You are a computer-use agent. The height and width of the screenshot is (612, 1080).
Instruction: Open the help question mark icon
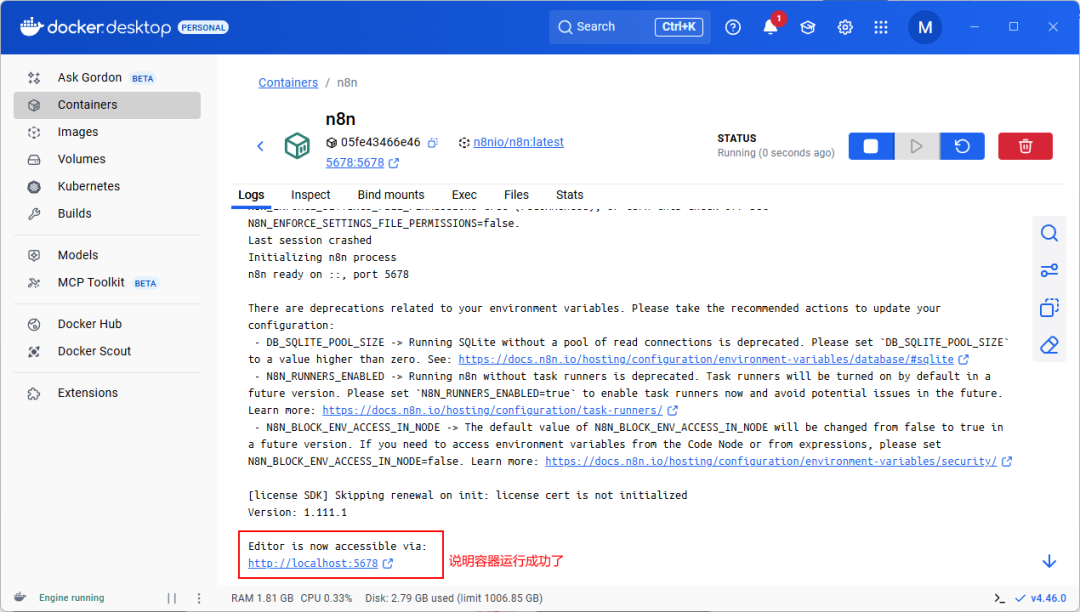pos(733,27)
